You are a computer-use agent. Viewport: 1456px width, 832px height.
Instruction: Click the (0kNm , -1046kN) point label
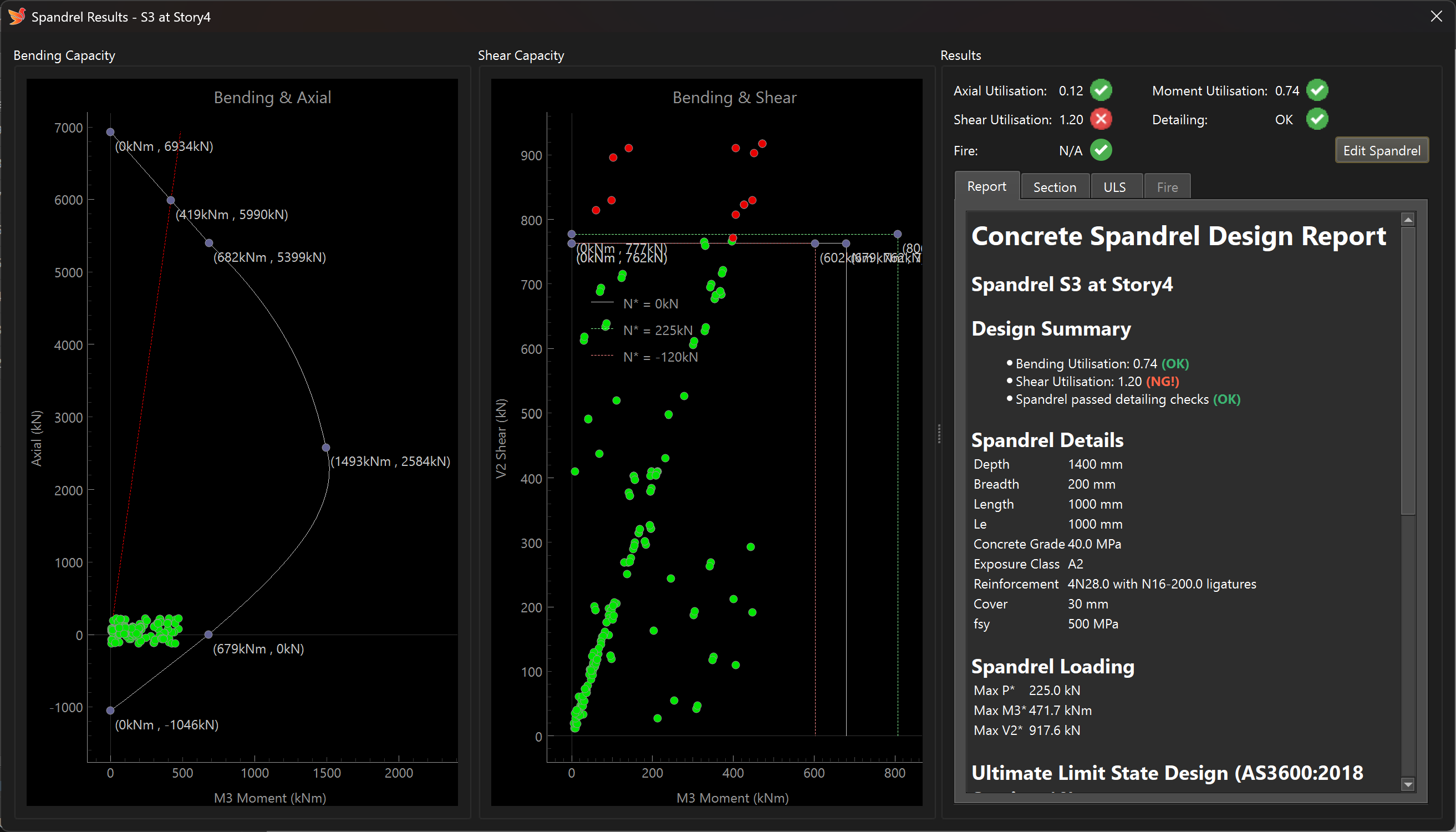pyautogui.click(x=167, y=724)
